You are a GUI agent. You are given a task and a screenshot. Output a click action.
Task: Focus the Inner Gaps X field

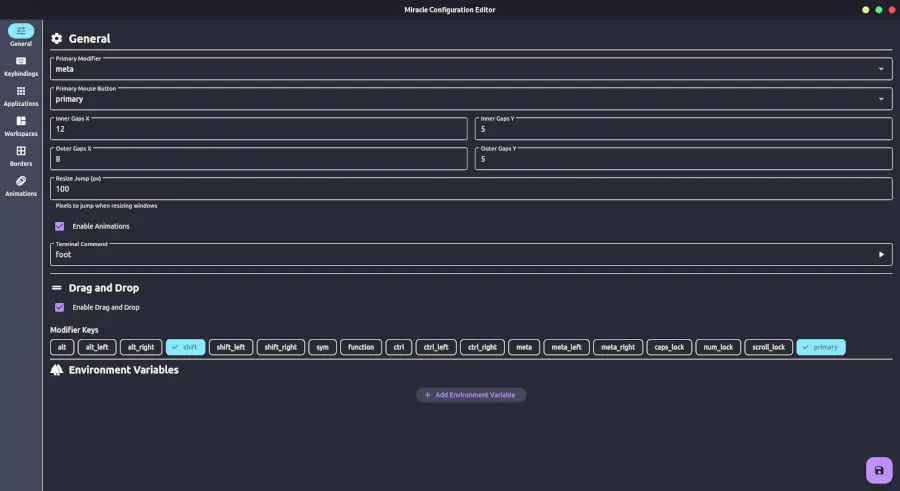pyautogui.click(x=258, y=129)
